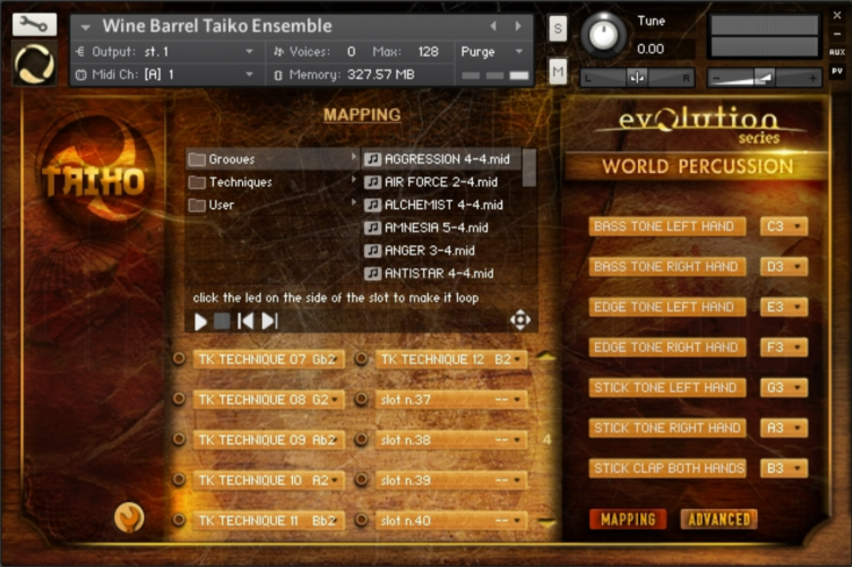Viewport: 852px width, 567px height.
Task: Toggle loop LED for slot n.39
Action: tap(361, 479)
